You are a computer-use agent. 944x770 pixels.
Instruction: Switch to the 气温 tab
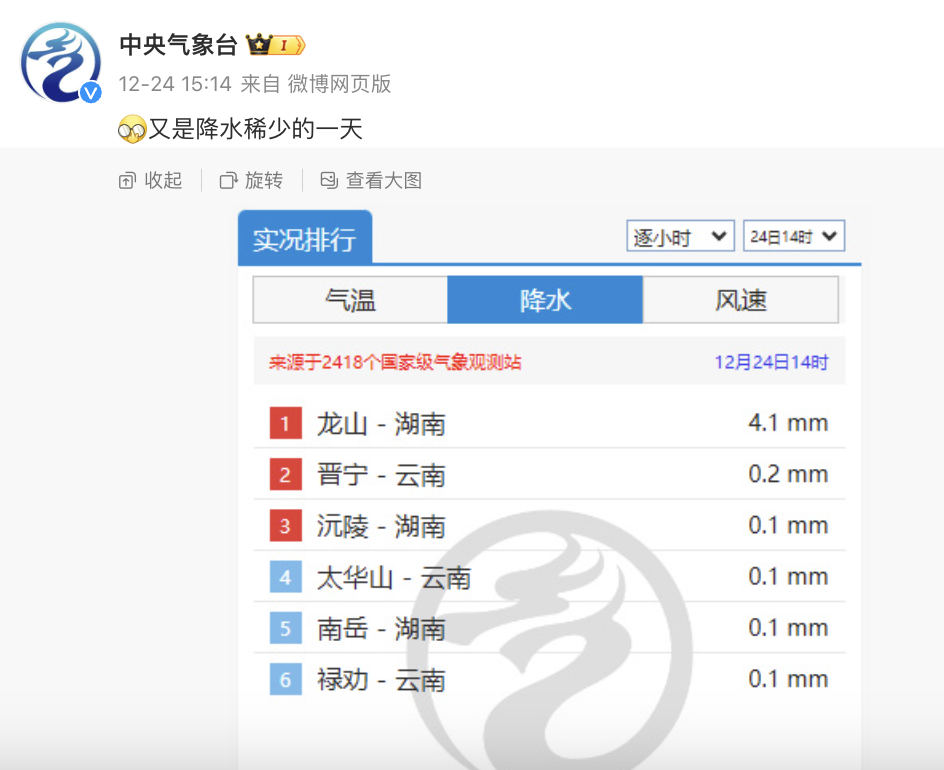350,300
